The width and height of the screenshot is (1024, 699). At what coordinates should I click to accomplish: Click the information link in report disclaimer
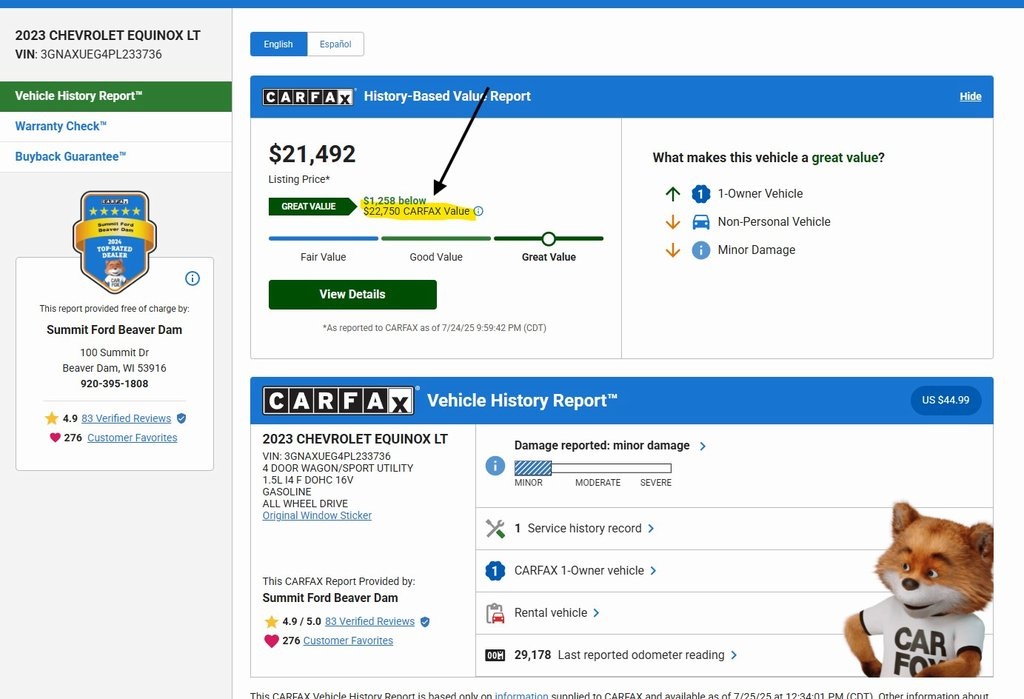[x=521, y=695]
